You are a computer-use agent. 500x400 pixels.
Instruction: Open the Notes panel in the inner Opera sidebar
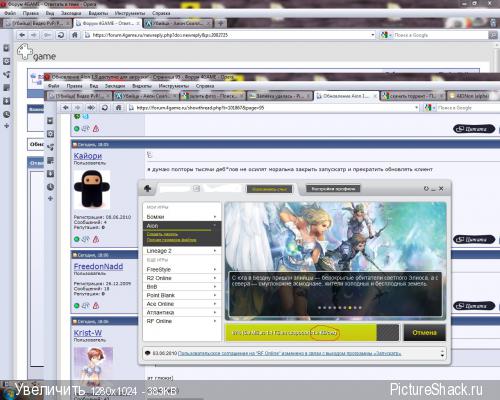pos(50,160)
